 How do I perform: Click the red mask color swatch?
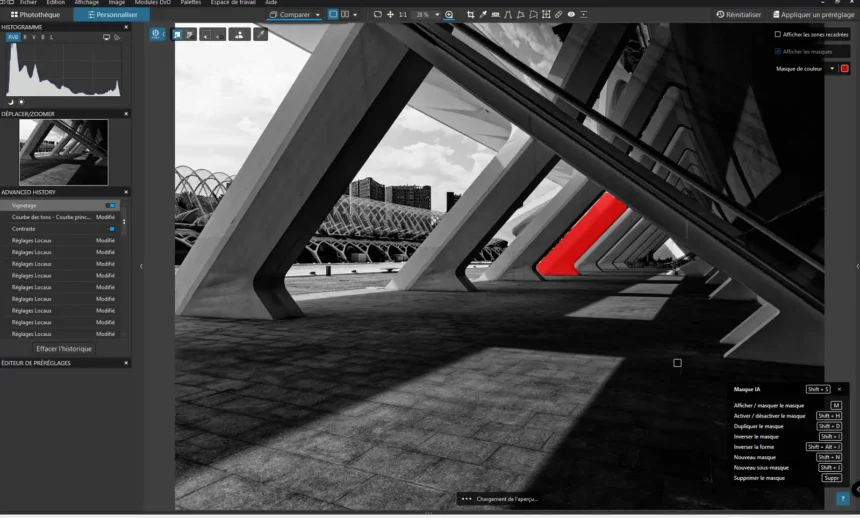pos(845,69)
